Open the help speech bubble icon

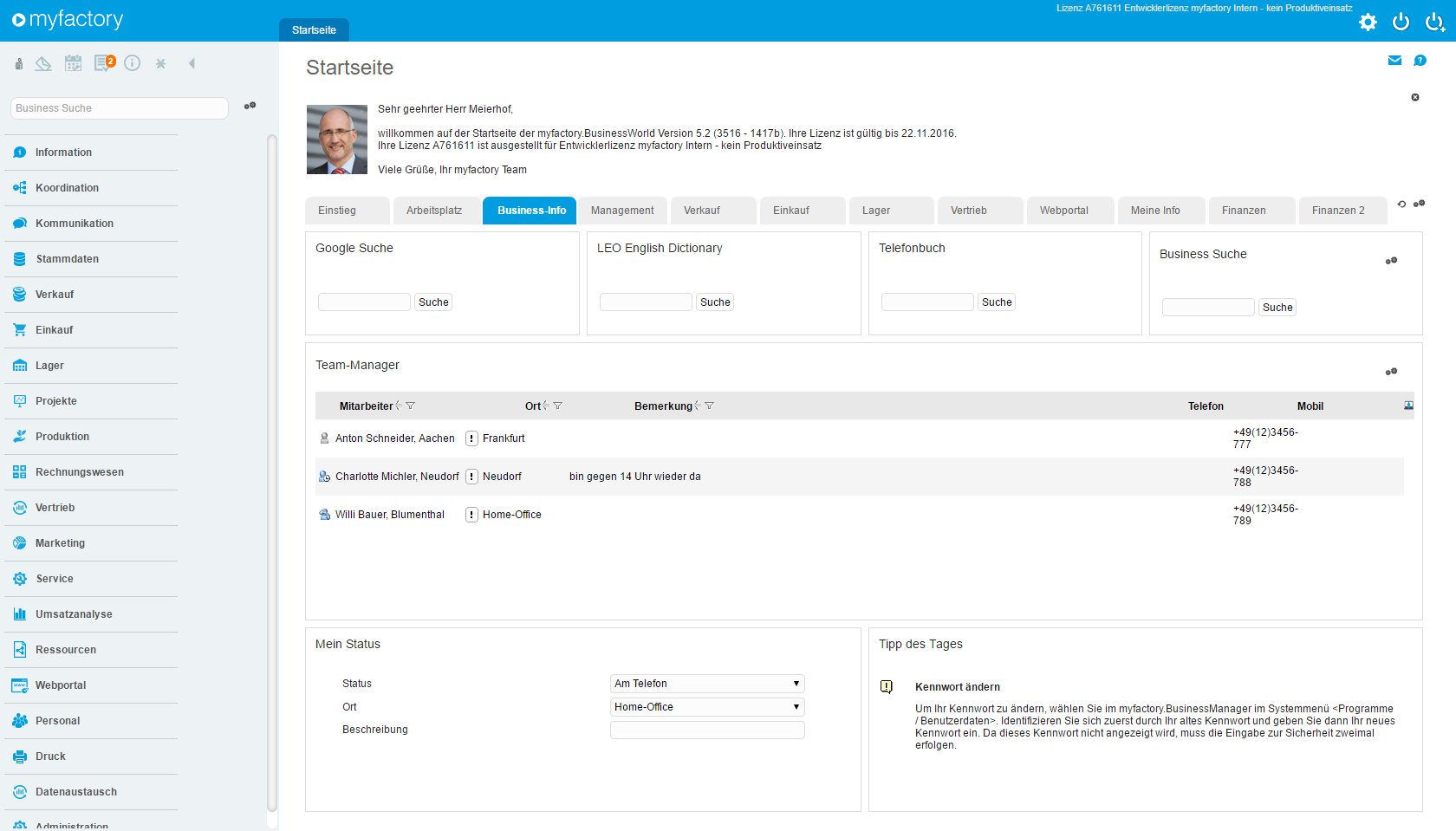point(1420,61)
